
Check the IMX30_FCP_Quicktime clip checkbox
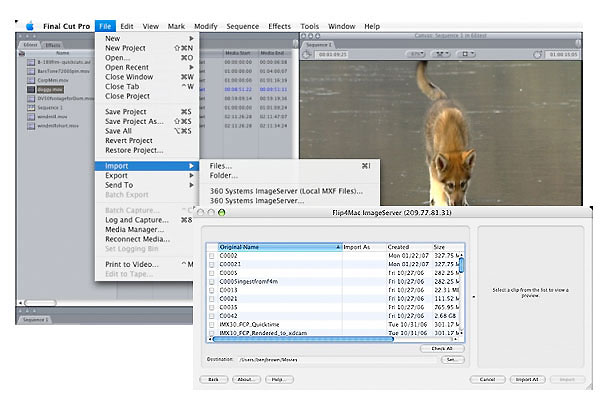212,324
